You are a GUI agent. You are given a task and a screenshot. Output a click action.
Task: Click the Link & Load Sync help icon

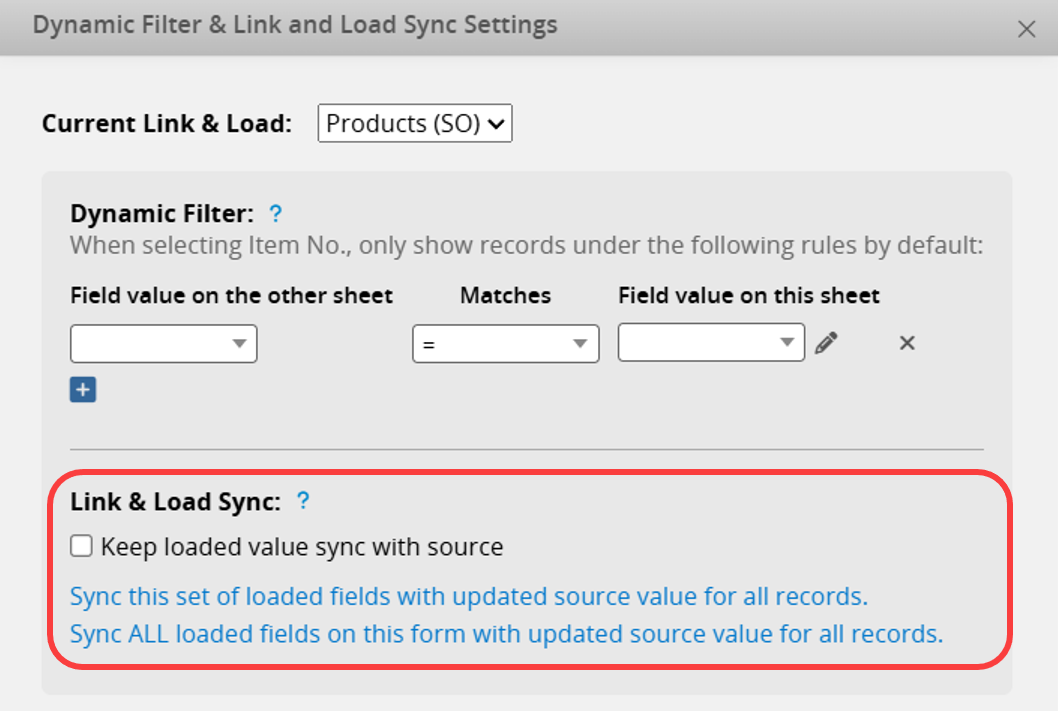[303, 501]
